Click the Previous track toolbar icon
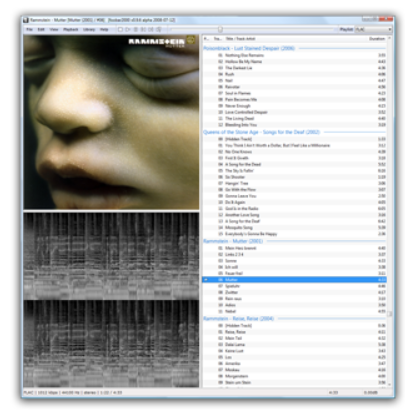405x412 pixels. coord(143,30)
